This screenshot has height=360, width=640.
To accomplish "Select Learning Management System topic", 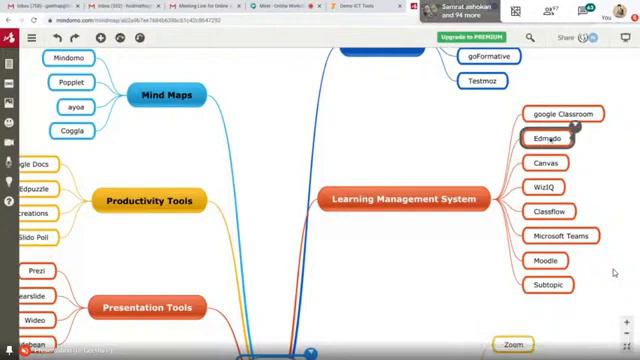I will click(x=404, y=199).
